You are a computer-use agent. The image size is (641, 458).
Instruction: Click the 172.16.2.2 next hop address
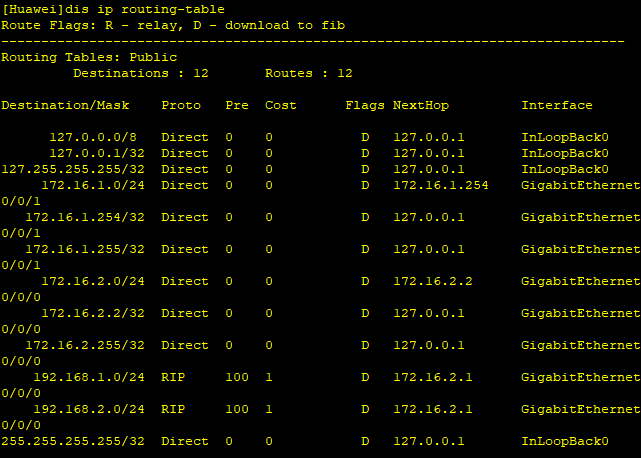pos(433,281)
